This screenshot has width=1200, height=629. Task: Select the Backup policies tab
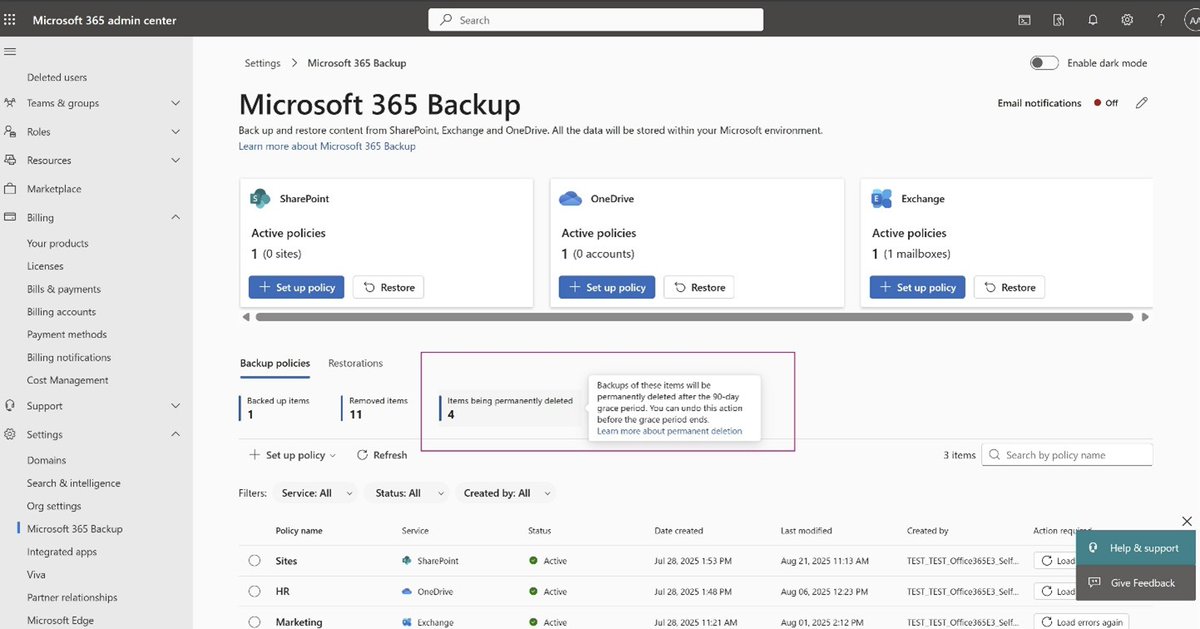(275, 363)
